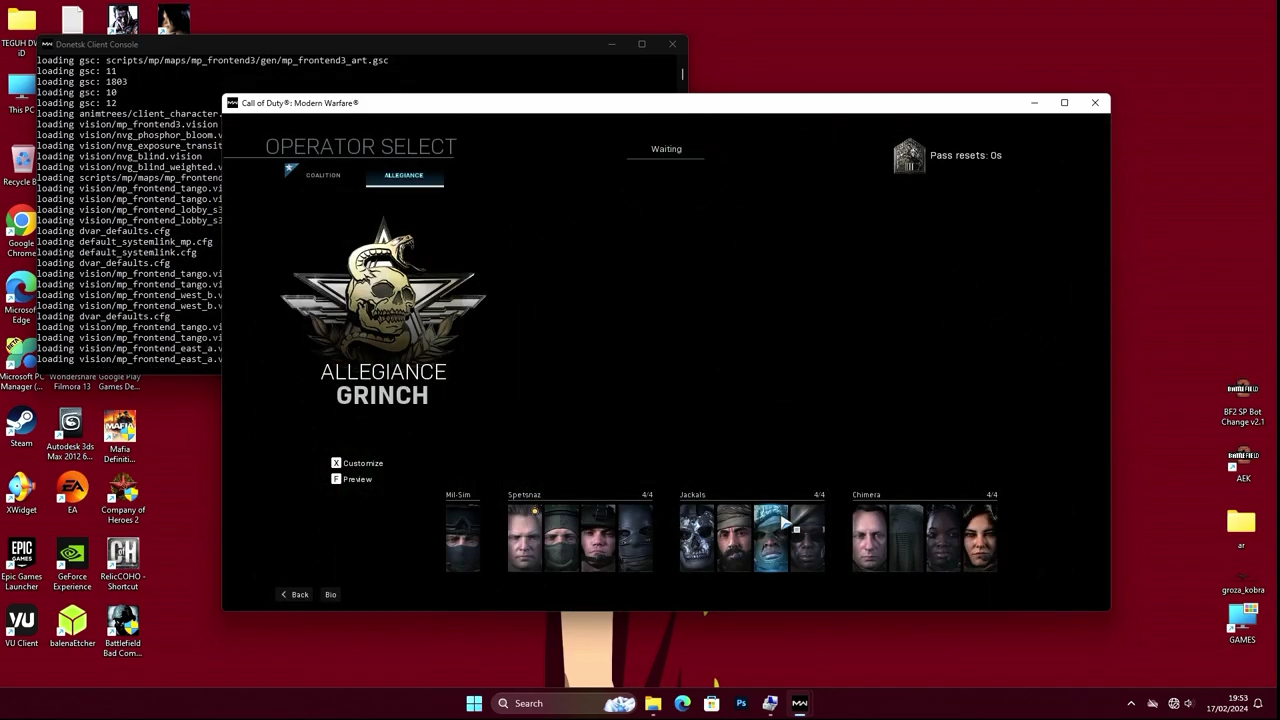Select the fourth Spetsnaz operator in dark mask
The width and height of the screenshot is (1280, 720).
pyautogui.click(x=635, y=538)
